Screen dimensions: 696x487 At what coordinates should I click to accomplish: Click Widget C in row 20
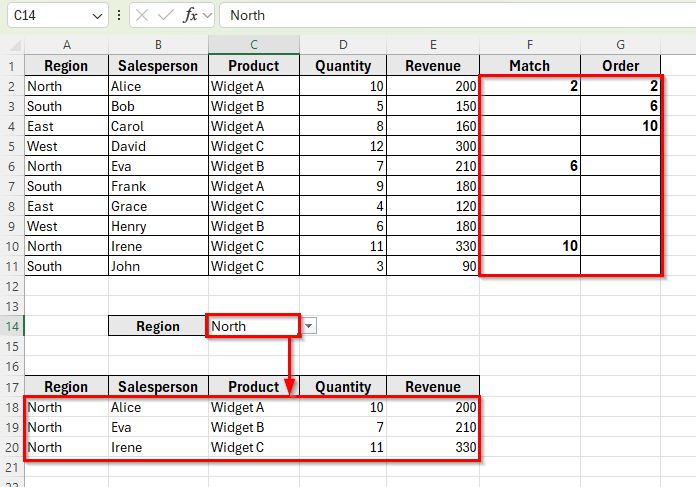[254, 447]
